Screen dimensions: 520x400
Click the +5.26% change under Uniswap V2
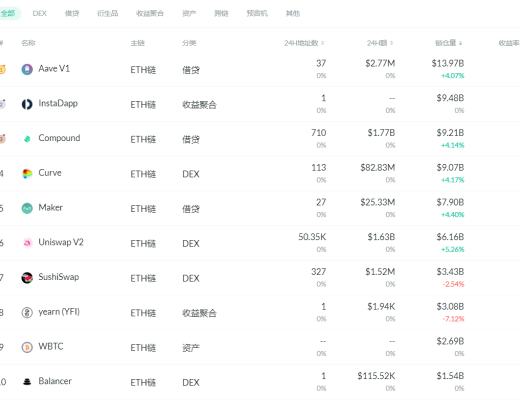click(x=453, y=249)
